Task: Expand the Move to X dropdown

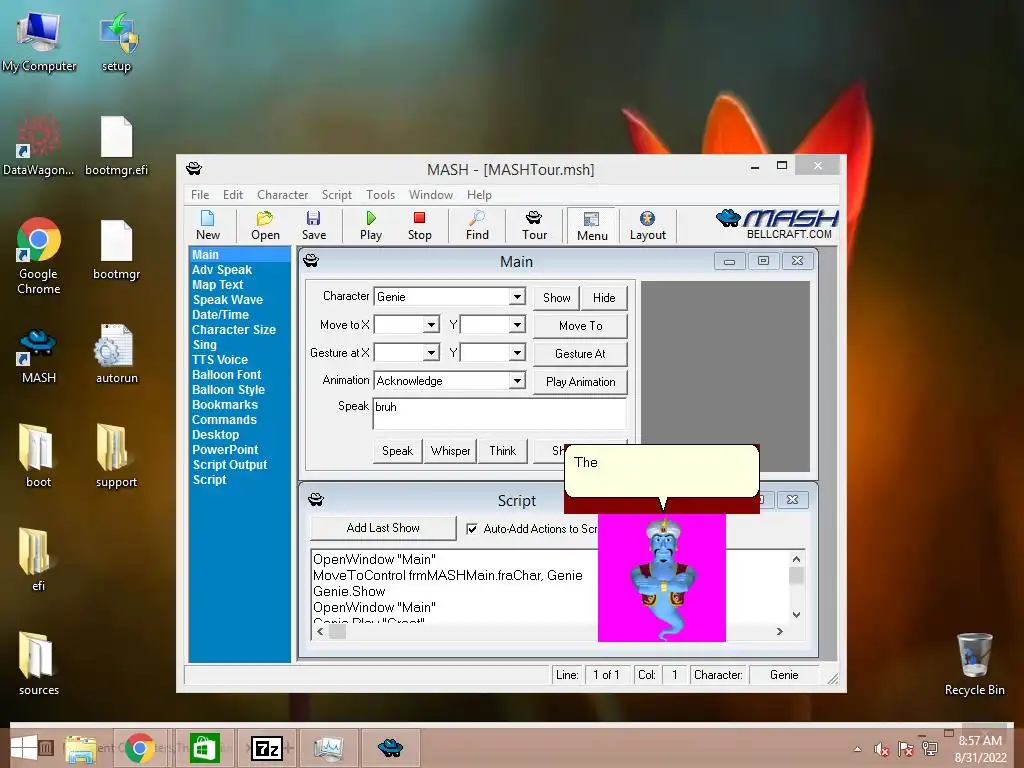Action: pyautogui.click(x=431, y=325)
